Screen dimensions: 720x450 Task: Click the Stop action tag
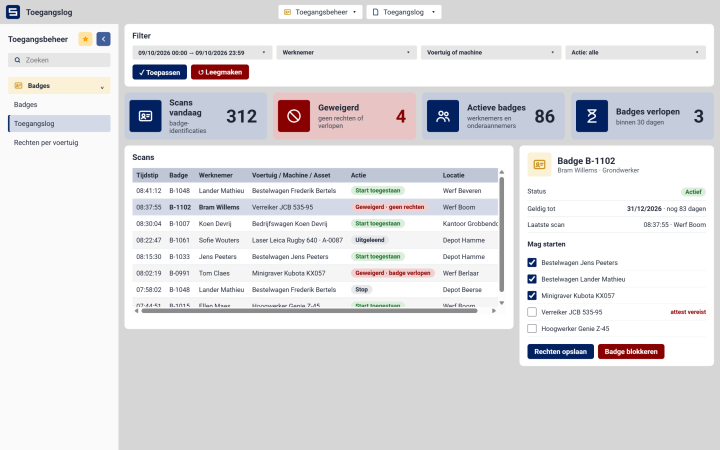coord(361,290)
